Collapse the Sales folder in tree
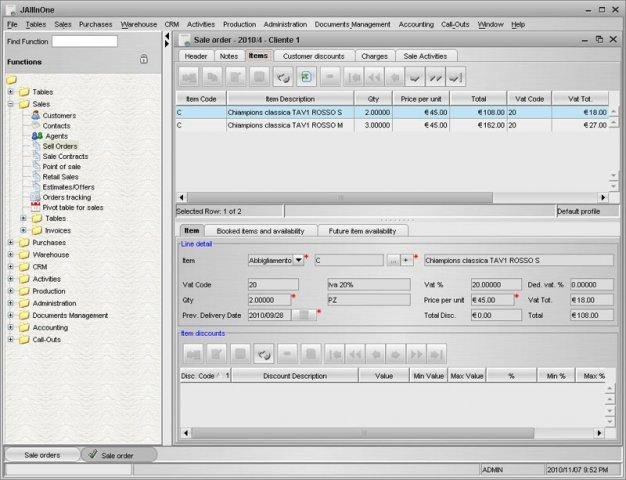This screenshot has width=626, height=480. click(10, 103)
